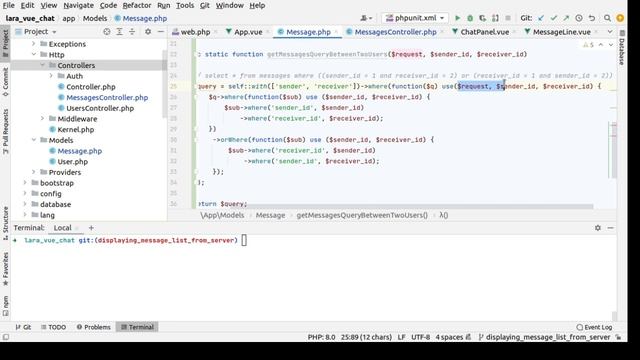
Task: Expand the Exceptions folder
Action: (34, 44)
